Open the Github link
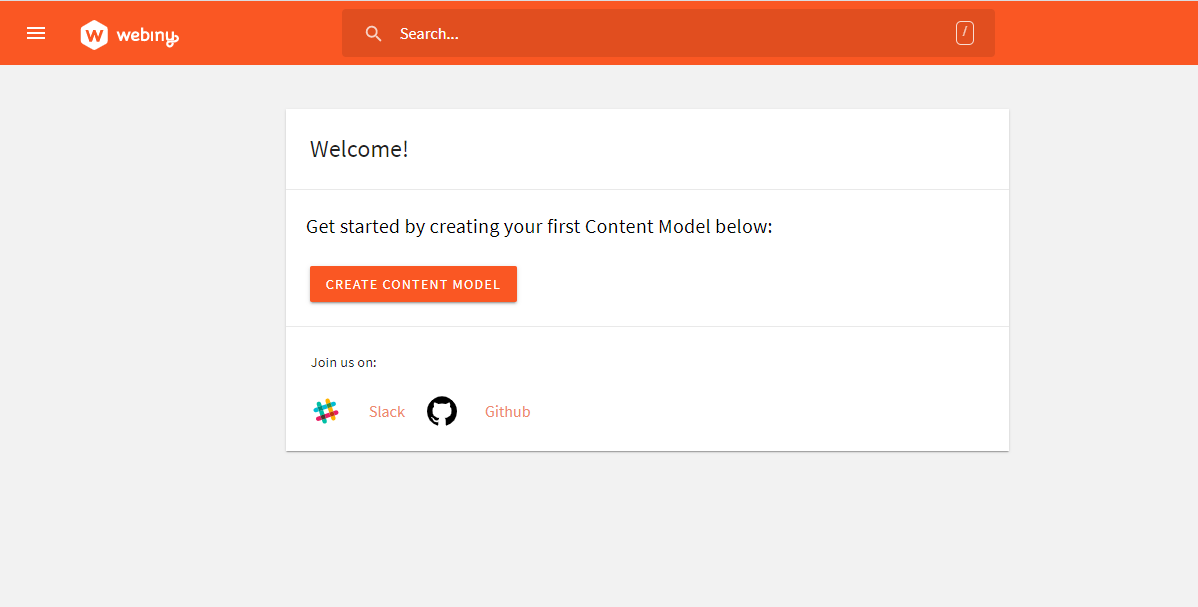1198x607 pixels. click(x=507, y=411)
